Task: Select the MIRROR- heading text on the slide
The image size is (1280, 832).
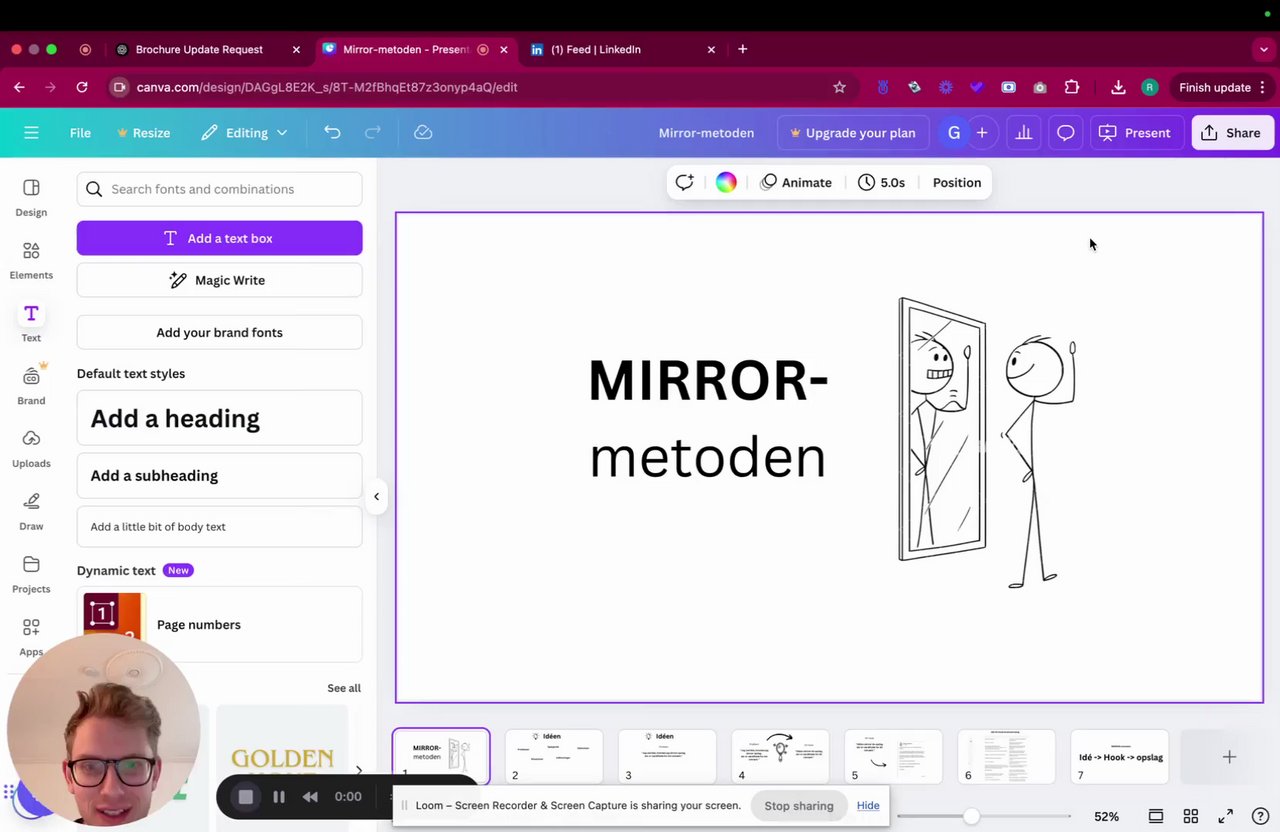Action: [708, 381]
